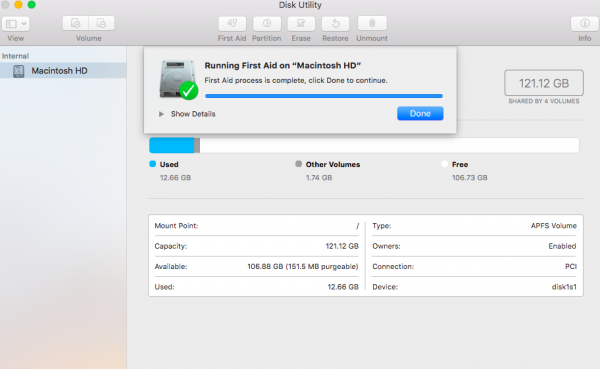Click the "12.66 GB" value under Used legend

(x=175, y=178)
